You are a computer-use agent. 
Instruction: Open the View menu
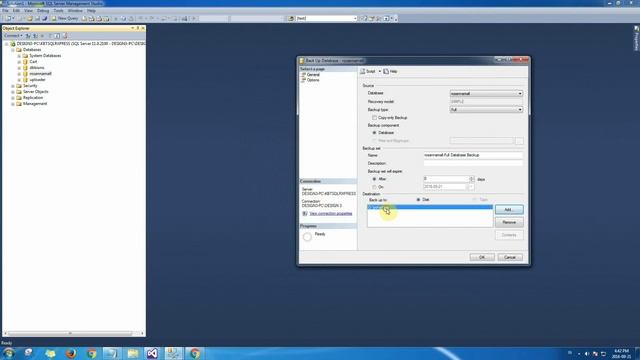pyautogui.click(x=29, y=11)
